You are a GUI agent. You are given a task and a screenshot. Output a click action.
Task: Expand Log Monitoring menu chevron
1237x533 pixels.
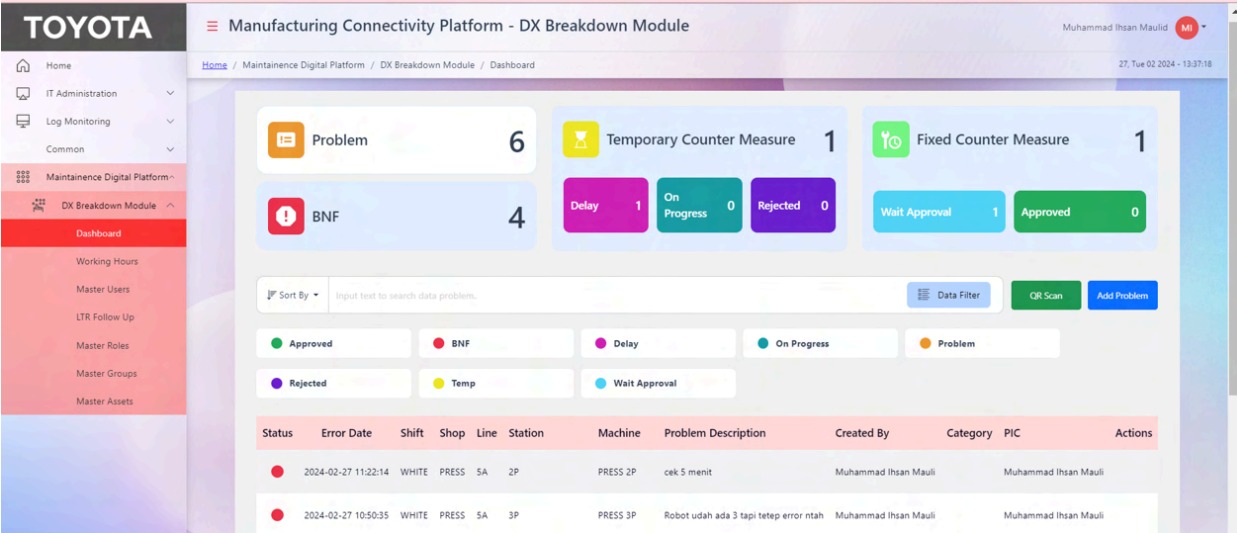(170, 121)
